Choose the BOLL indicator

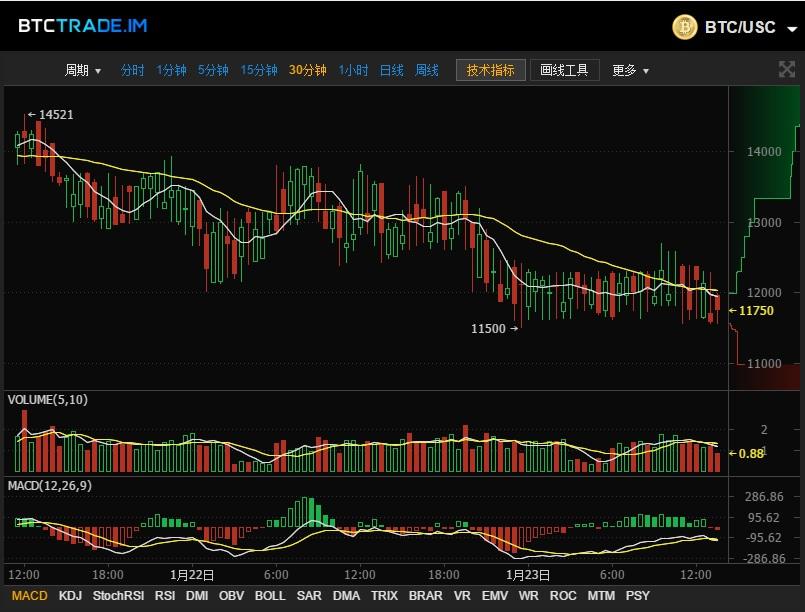pos(270,596)
